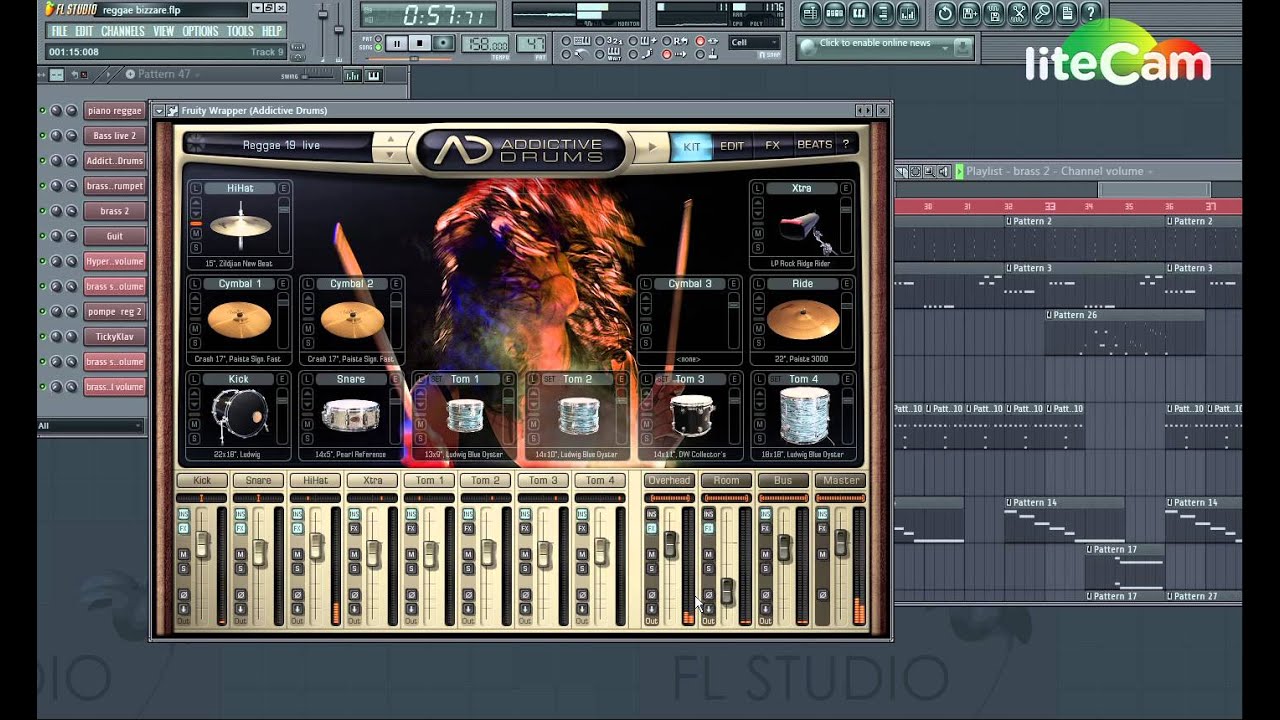This screenshot has width=1280, height=720.
Task: Click the phase invert button on Kick mixer channel
Action: point(184,595)
